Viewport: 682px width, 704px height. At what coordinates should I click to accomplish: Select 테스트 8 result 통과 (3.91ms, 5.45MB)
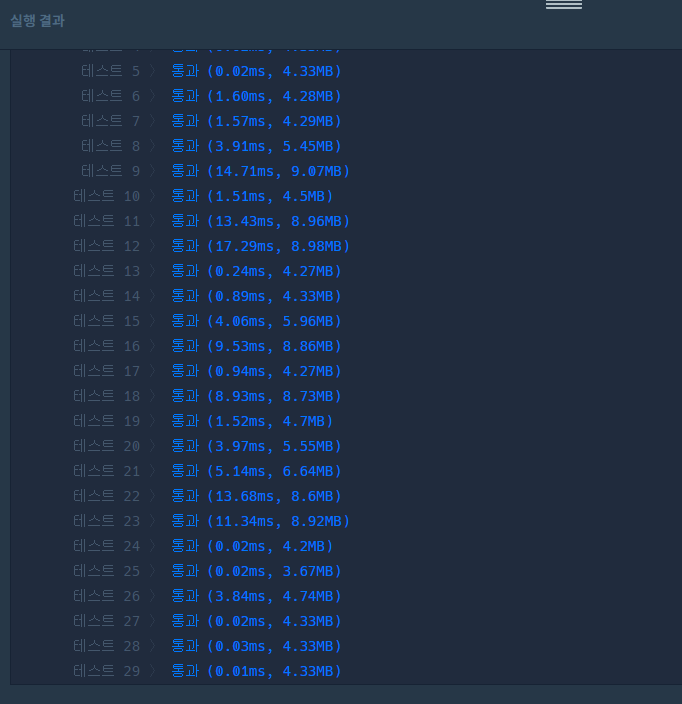(256, 146)
